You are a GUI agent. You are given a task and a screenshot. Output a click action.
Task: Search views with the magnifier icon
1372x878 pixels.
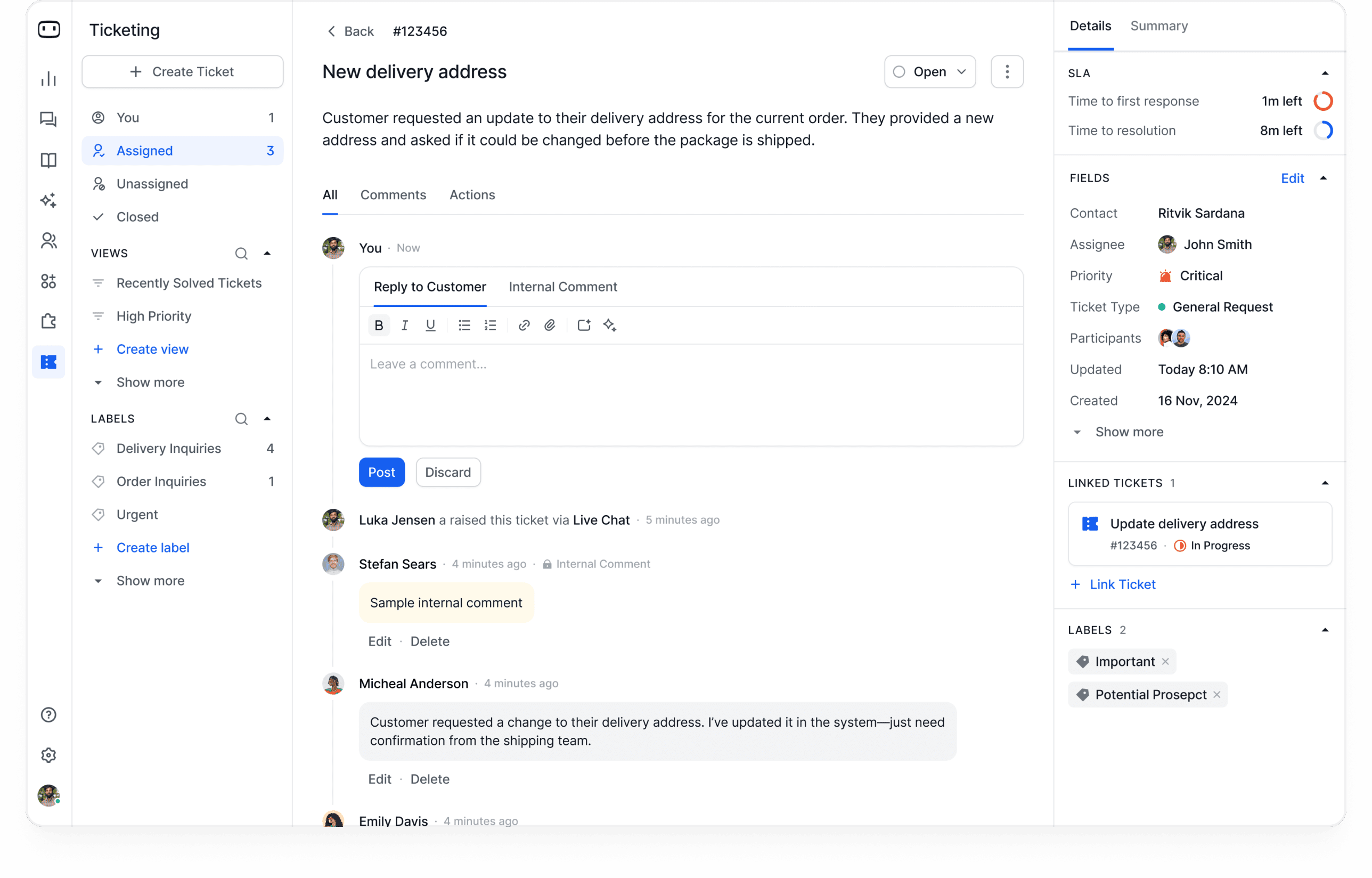(241, 253)
